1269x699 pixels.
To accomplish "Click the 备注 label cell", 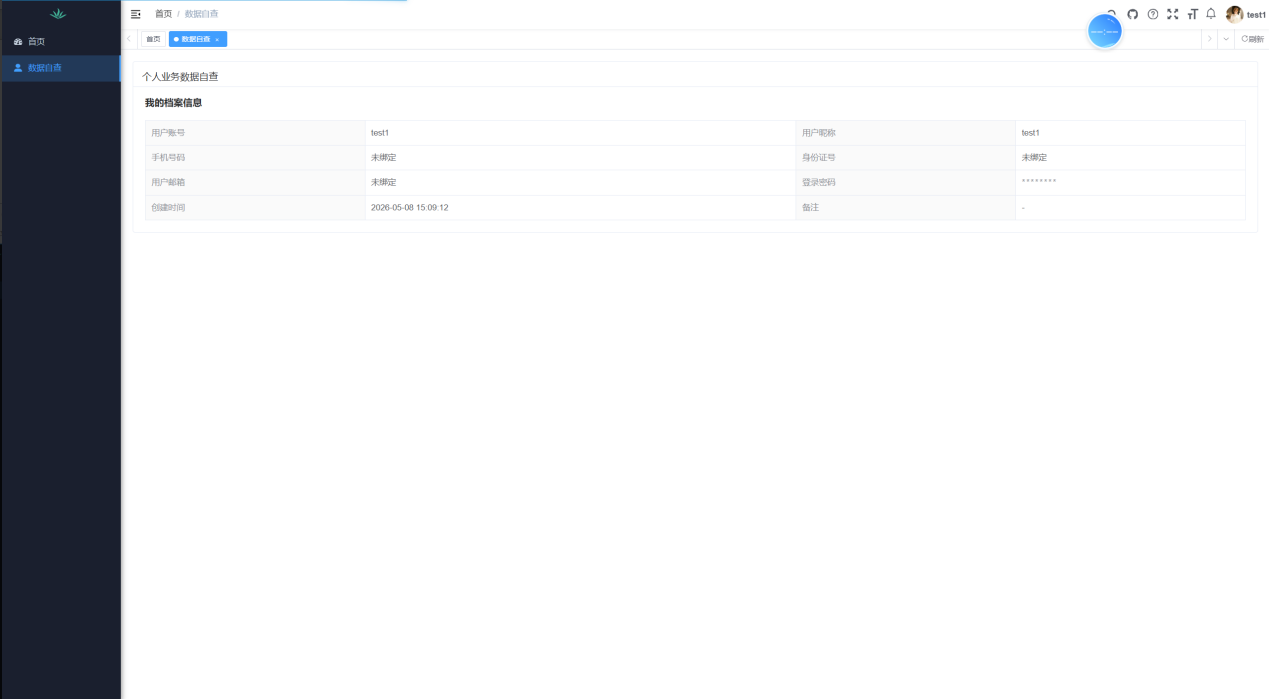I will click(905, 208).
